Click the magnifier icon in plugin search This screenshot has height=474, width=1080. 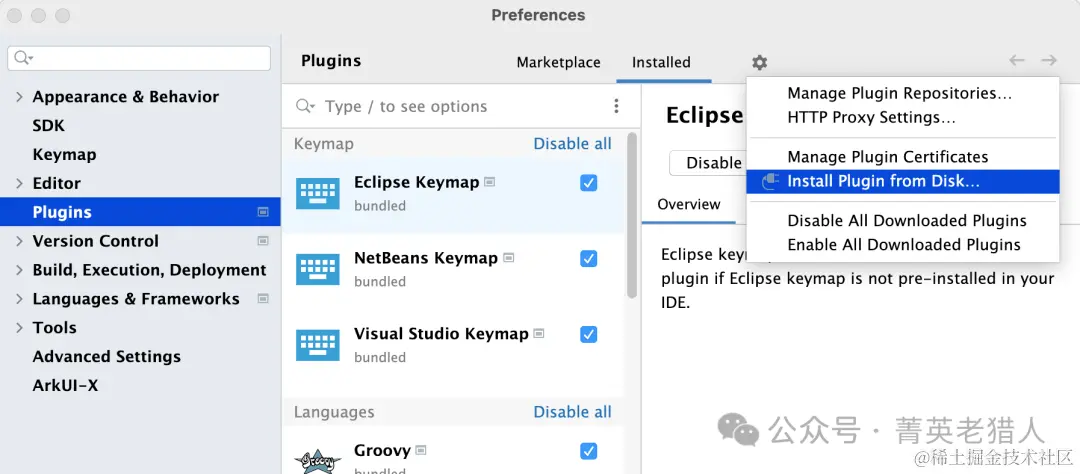point(304,106)
